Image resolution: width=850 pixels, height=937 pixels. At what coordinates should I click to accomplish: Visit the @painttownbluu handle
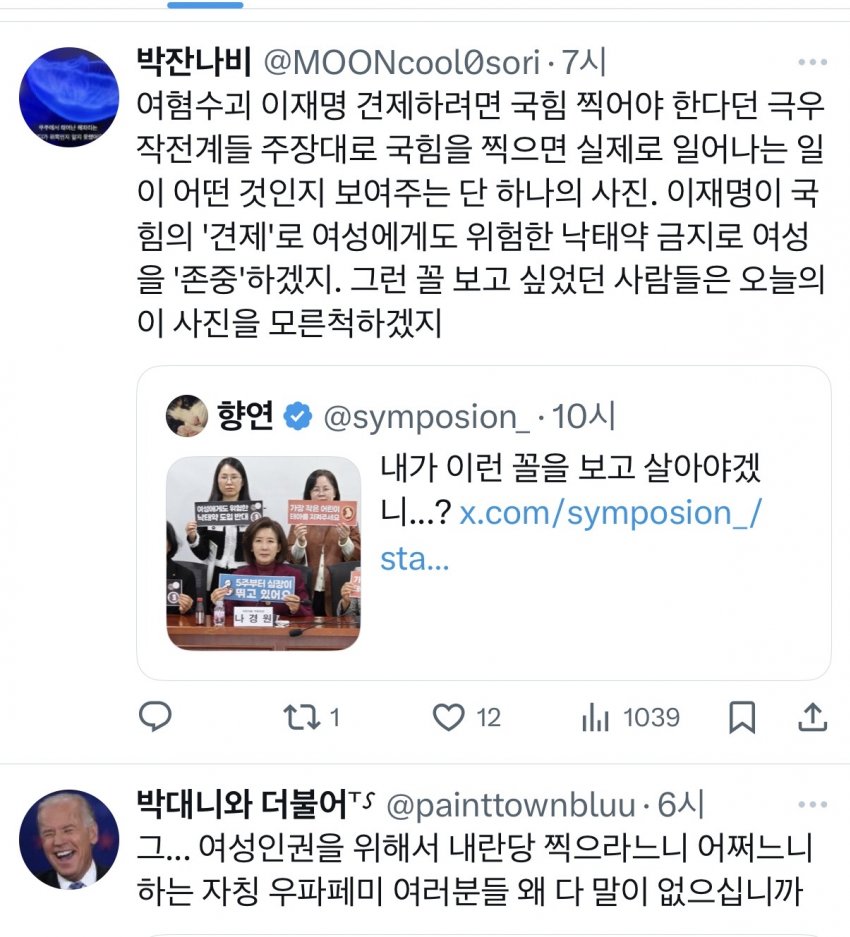(510, 805)
